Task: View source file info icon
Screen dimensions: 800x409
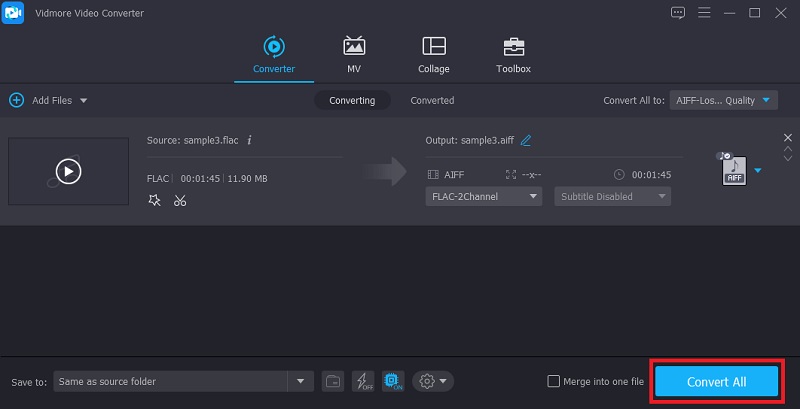Action: pyautogui.click(x=249, y=141)
